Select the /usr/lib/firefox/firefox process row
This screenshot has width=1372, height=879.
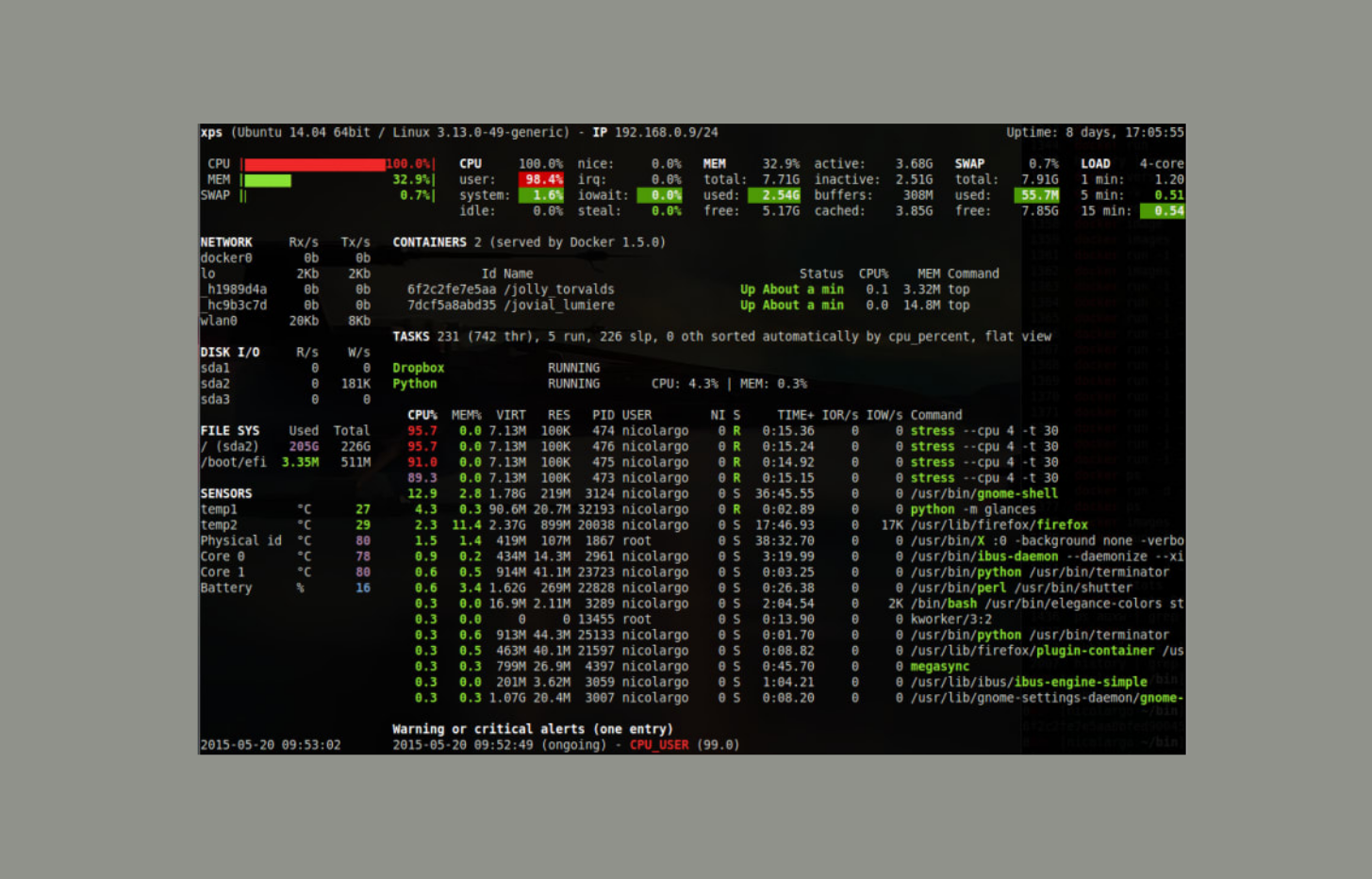pos(747,525)
